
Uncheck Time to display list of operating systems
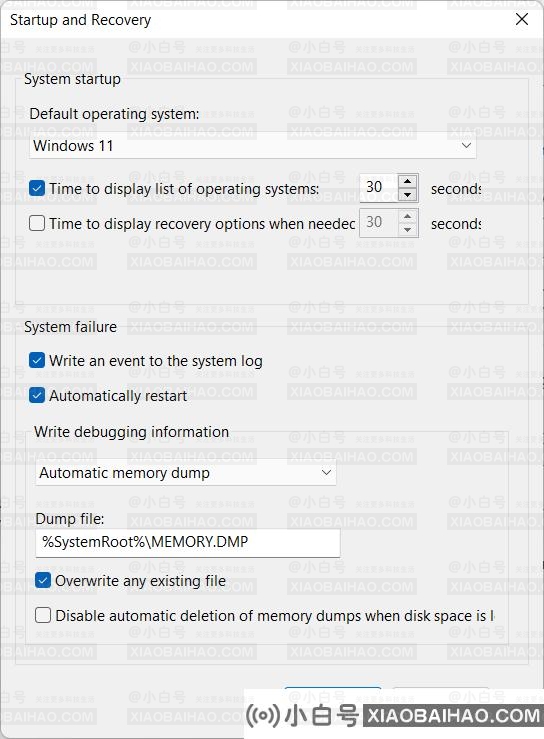coord(37,188)
